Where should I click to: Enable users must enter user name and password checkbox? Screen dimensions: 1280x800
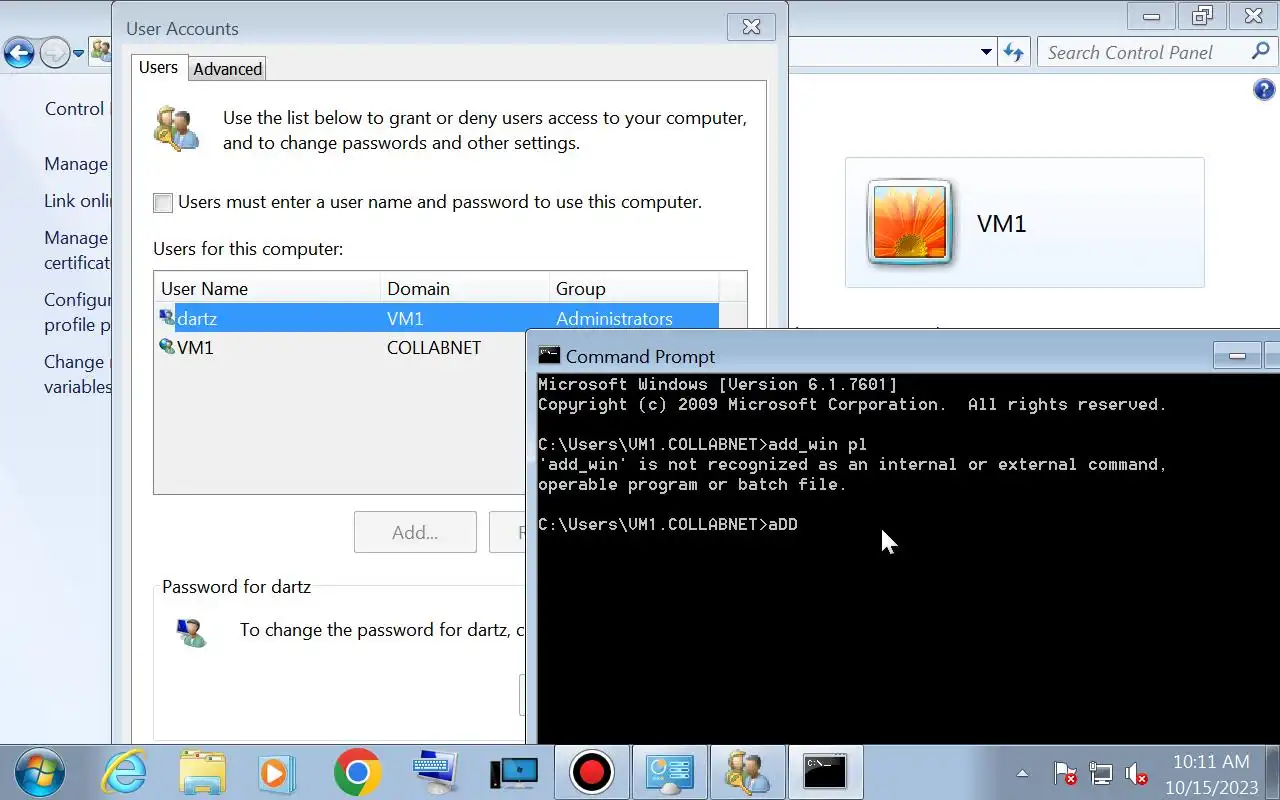163,203
